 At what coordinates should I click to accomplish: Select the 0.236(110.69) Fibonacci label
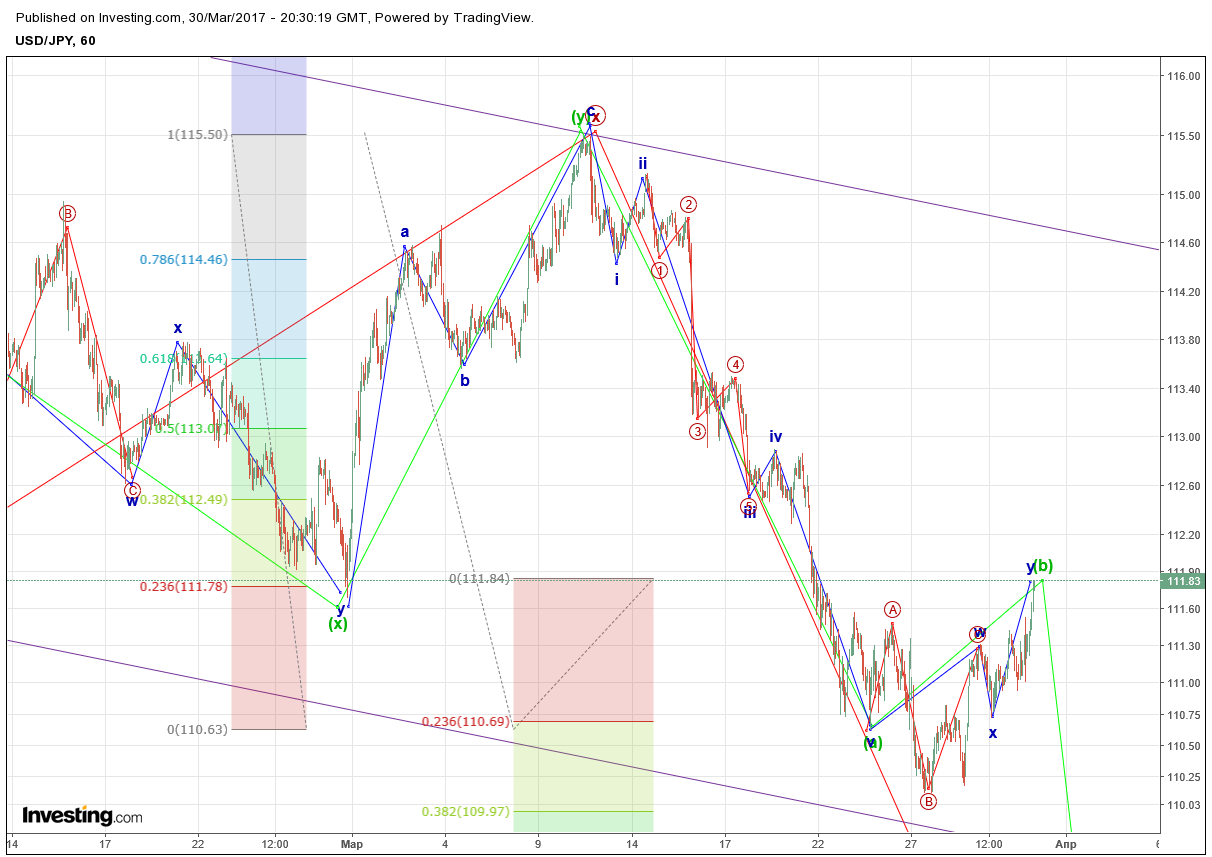pos(466,721)
